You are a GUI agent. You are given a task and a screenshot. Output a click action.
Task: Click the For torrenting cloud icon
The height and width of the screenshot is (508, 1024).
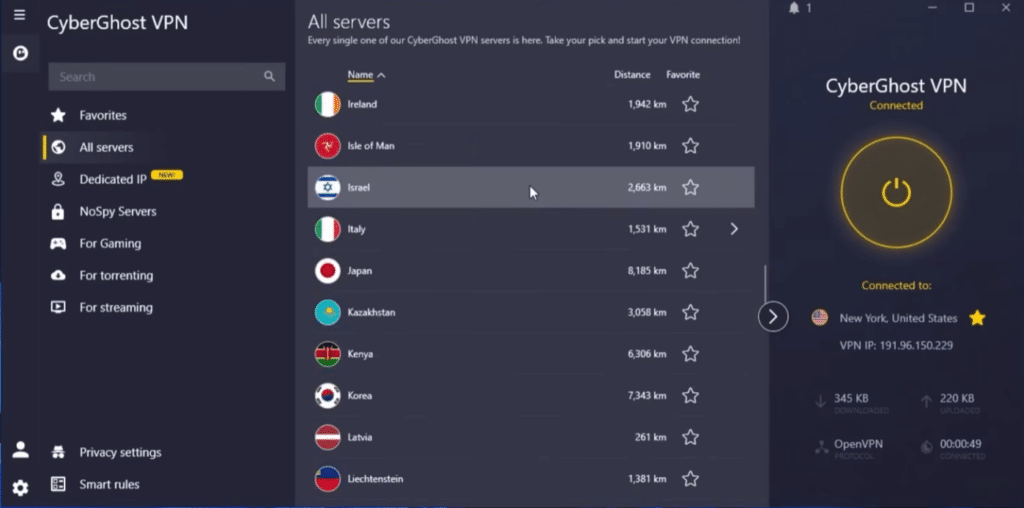[x=58, y=276]
